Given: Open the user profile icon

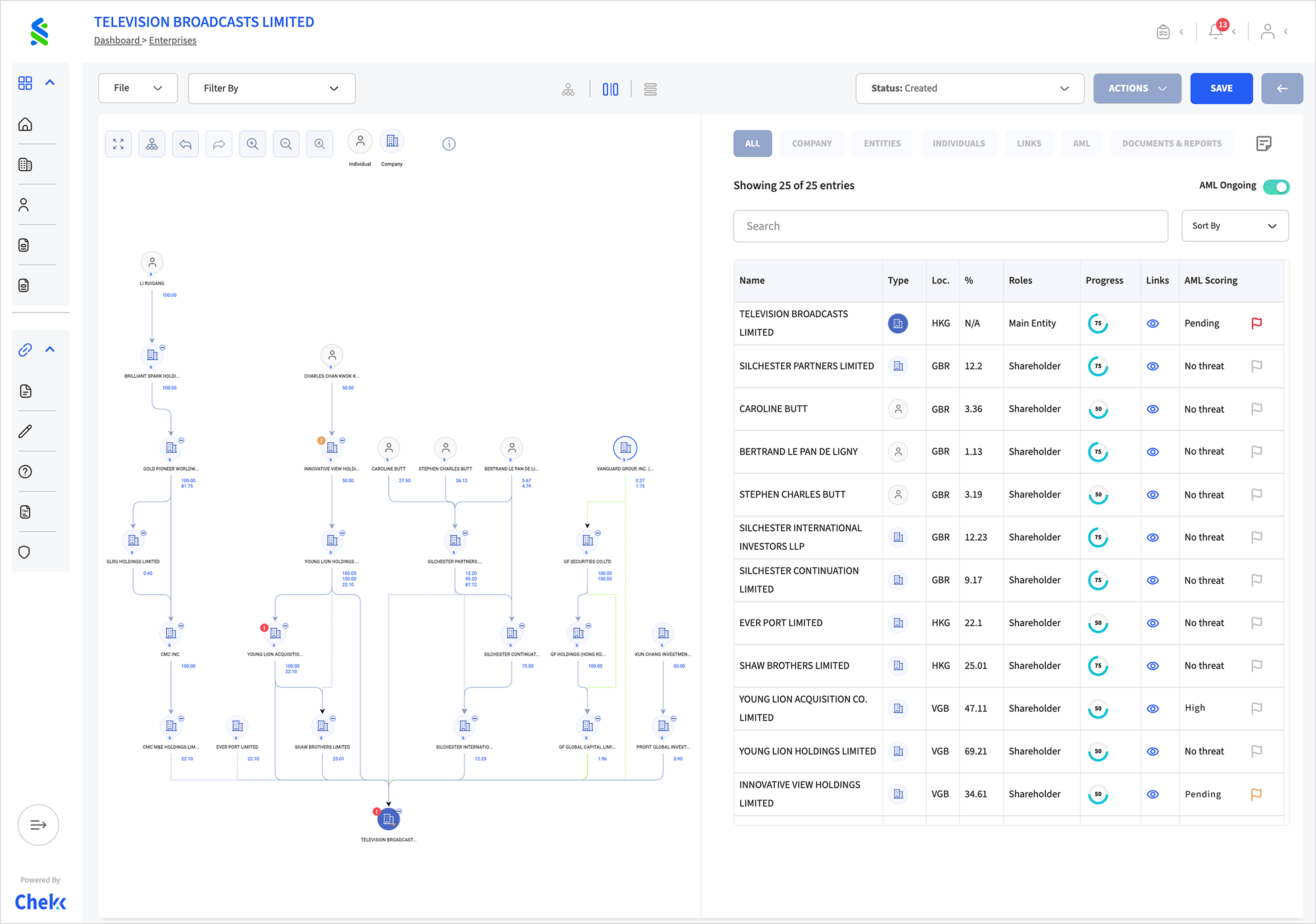Looking at the screenshot, I should pos(1267,31).
